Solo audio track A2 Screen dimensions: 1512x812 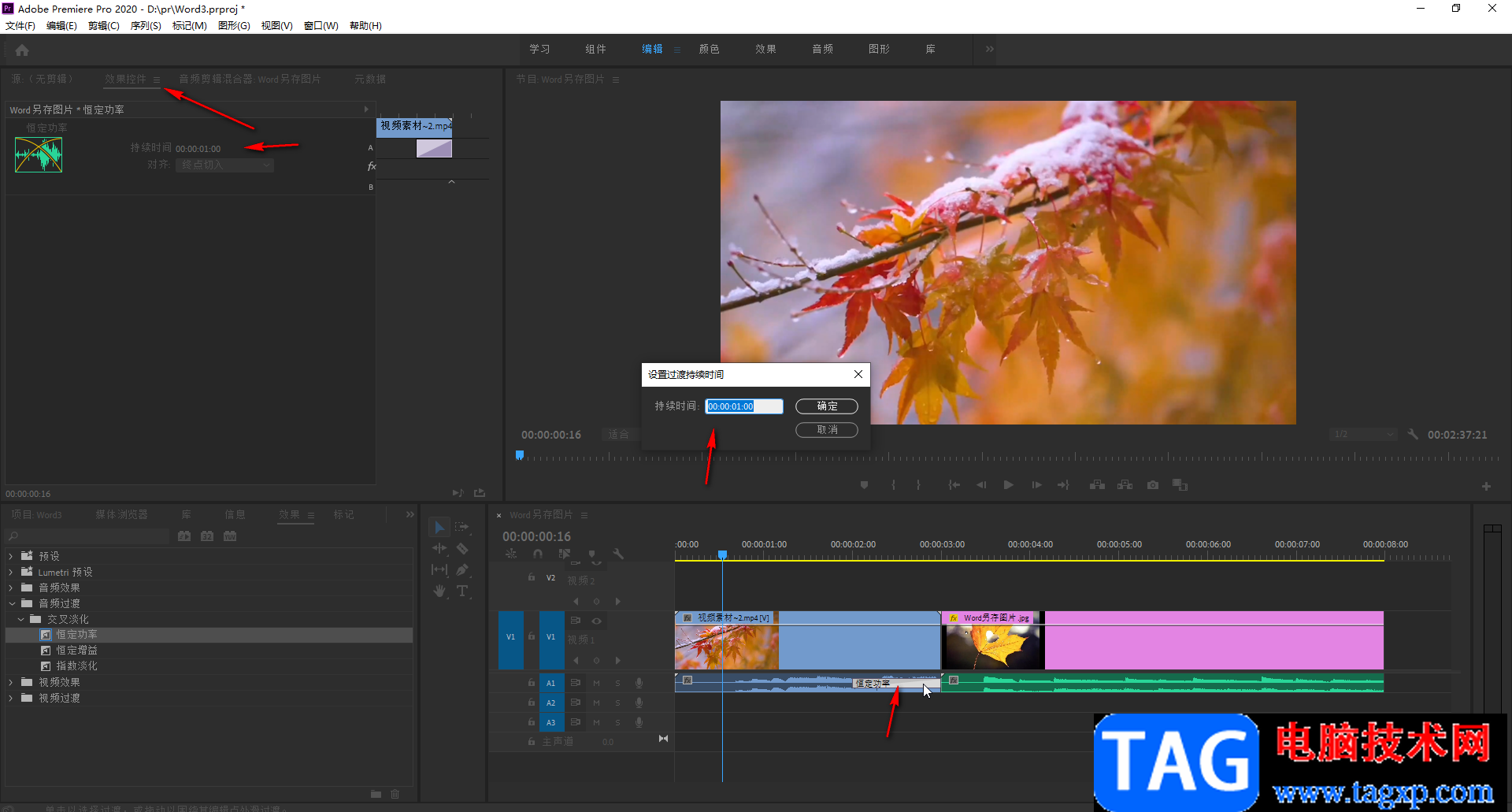617,703
